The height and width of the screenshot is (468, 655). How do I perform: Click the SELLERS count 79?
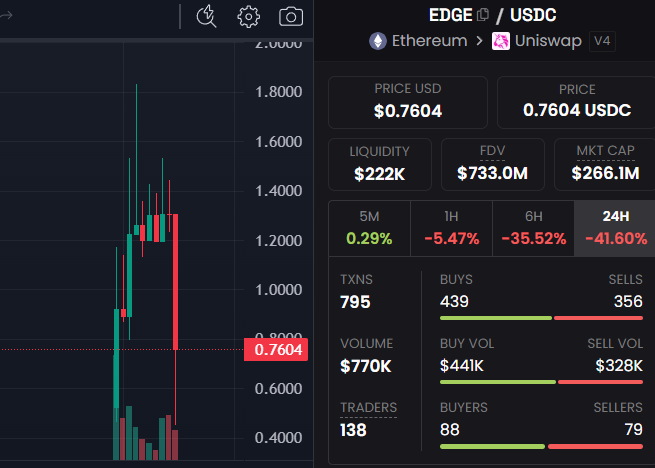(x=633, y=430)
